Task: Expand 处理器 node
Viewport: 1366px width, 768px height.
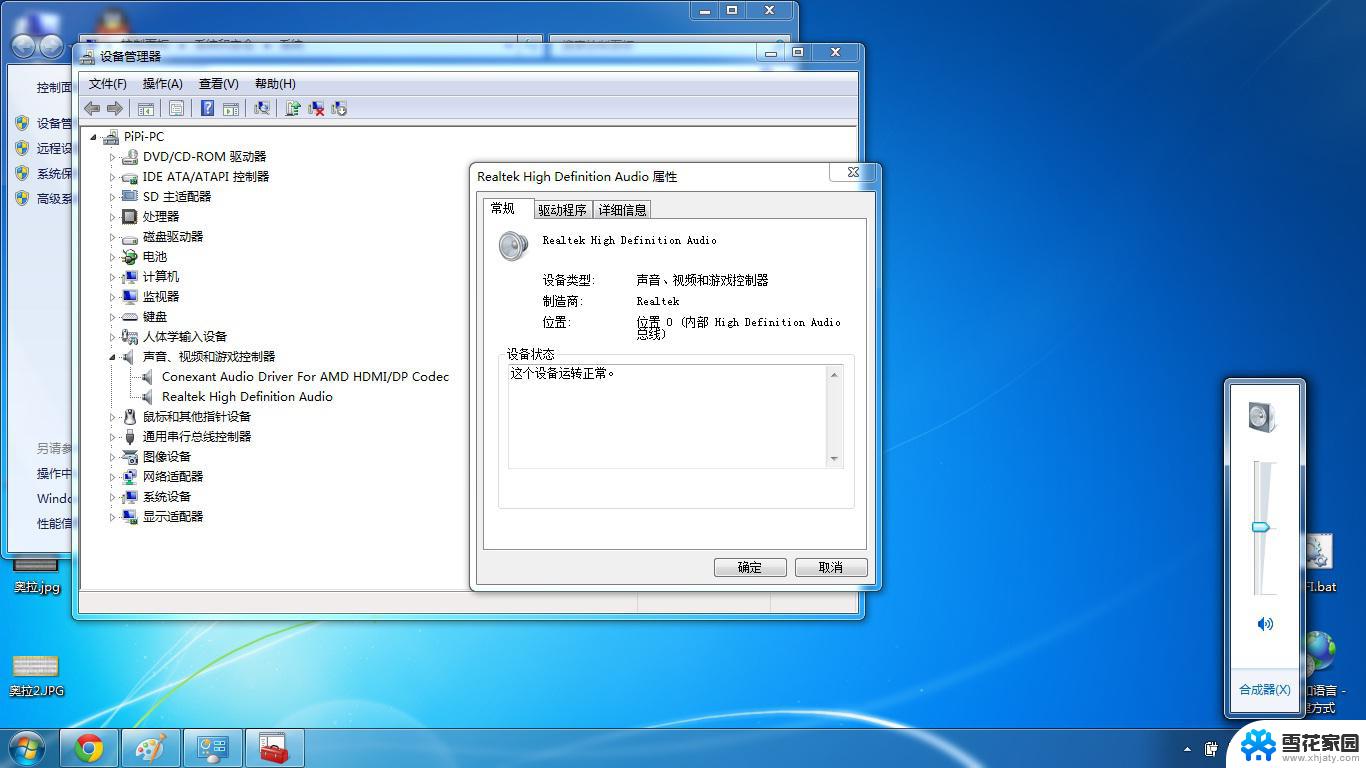Action: (x=113, y=217)
